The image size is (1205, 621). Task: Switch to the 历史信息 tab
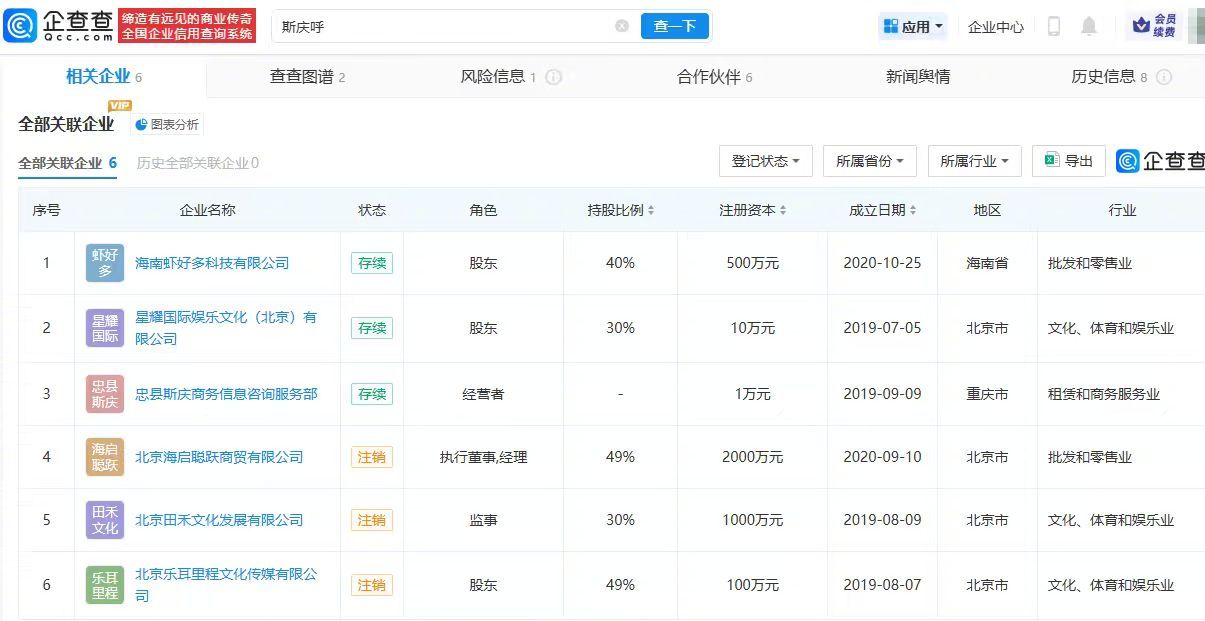(x=1109, y=77)
